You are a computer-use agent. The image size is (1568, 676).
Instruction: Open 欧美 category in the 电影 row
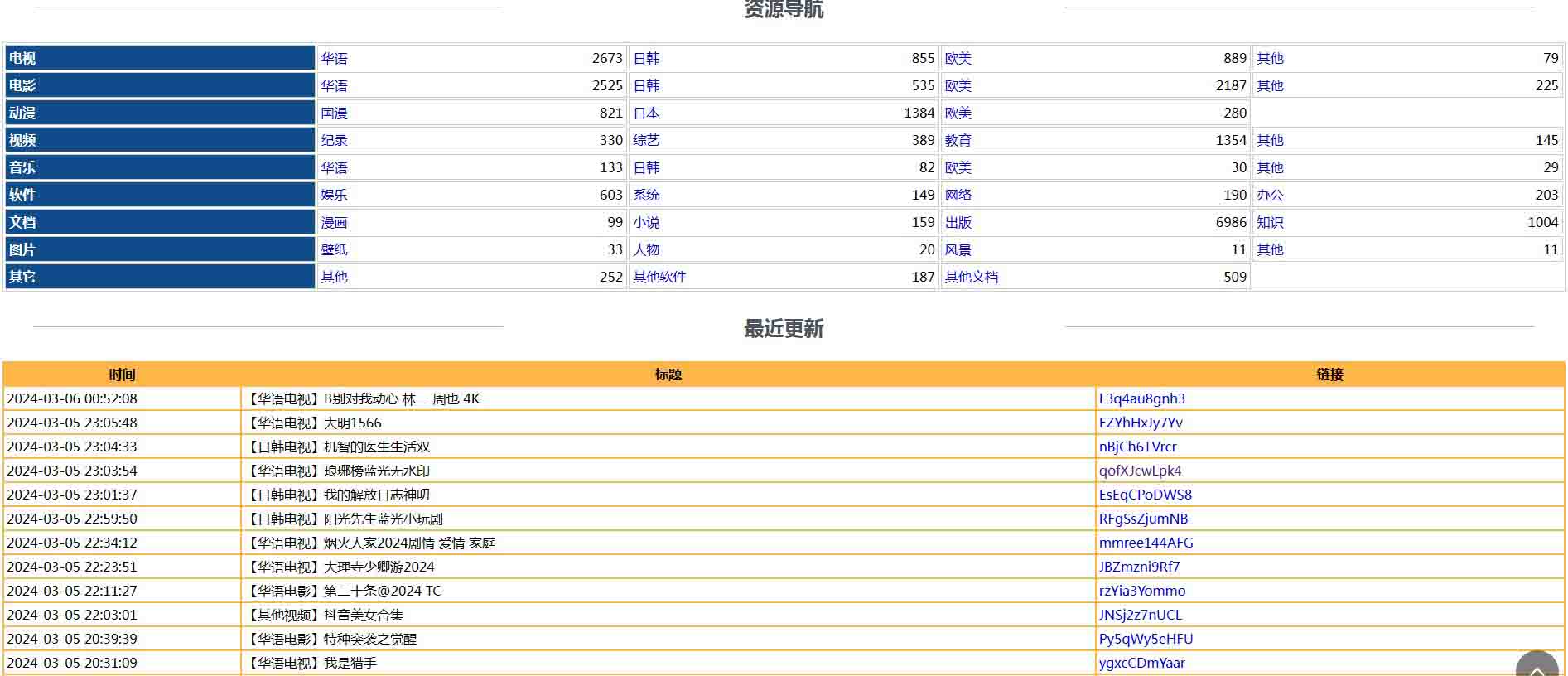coord(958,85)
